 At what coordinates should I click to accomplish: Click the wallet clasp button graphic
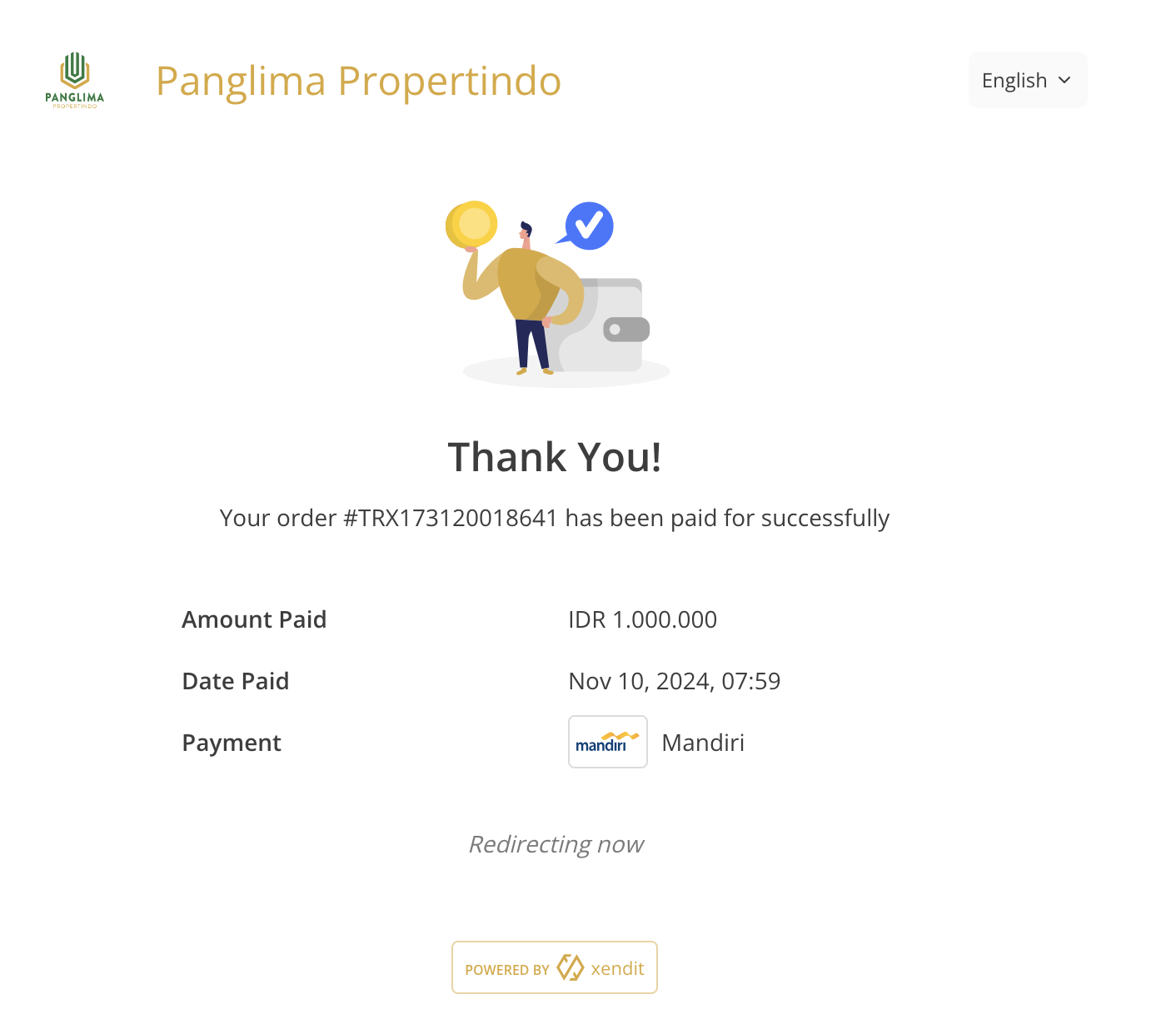click(x=626, y=330)
